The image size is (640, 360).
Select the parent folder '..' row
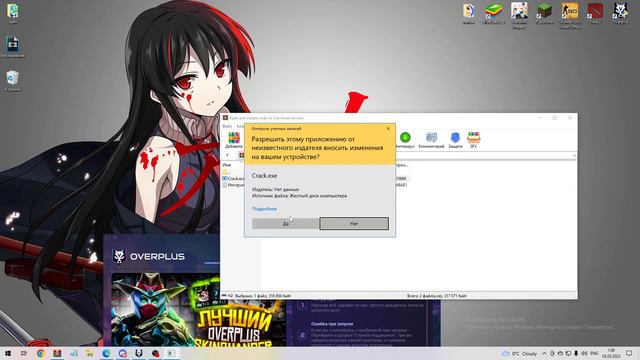(226, 172)
